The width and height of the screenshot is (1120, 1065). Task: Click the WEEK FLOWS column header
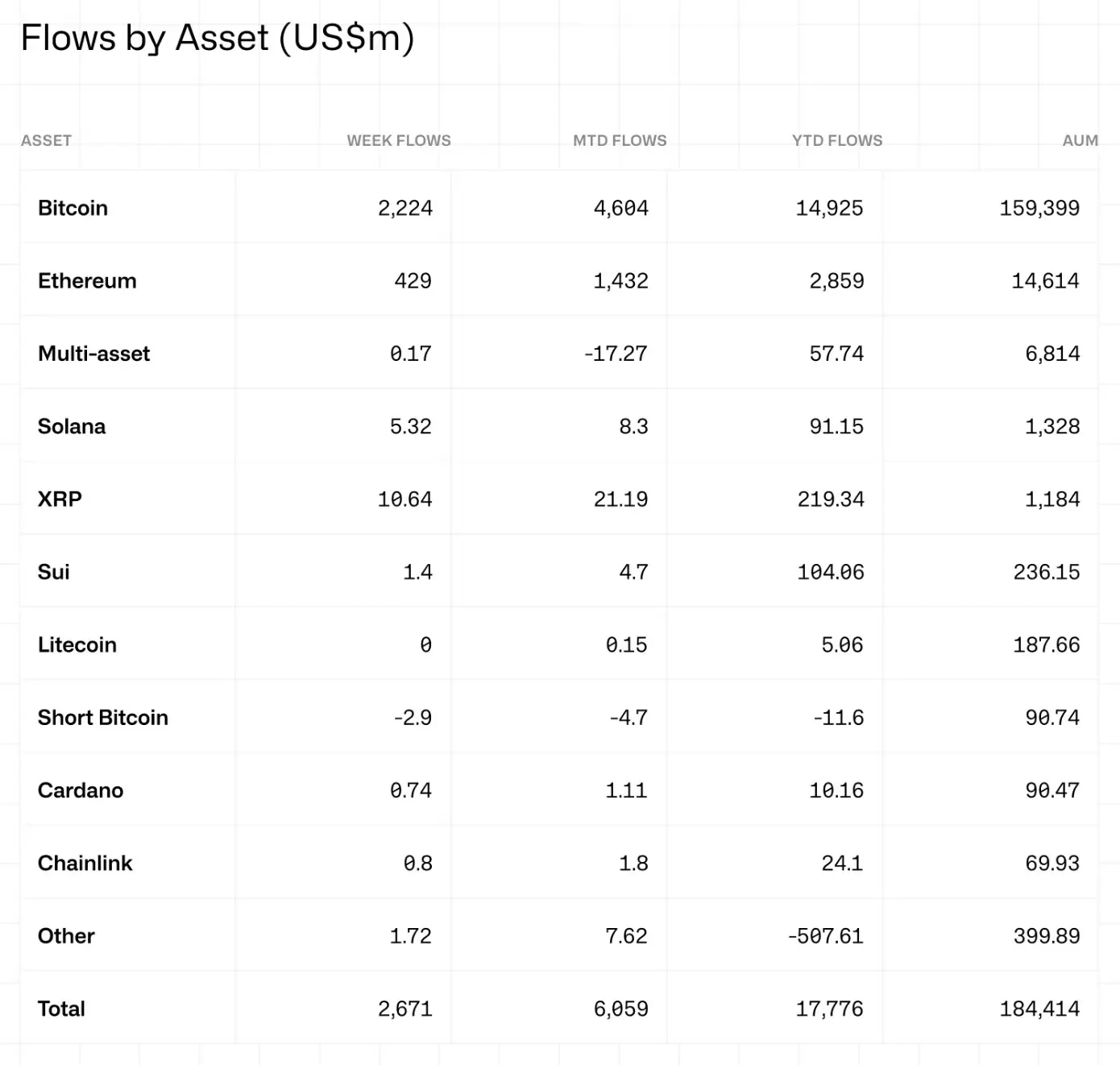click(x=399, y=140)
